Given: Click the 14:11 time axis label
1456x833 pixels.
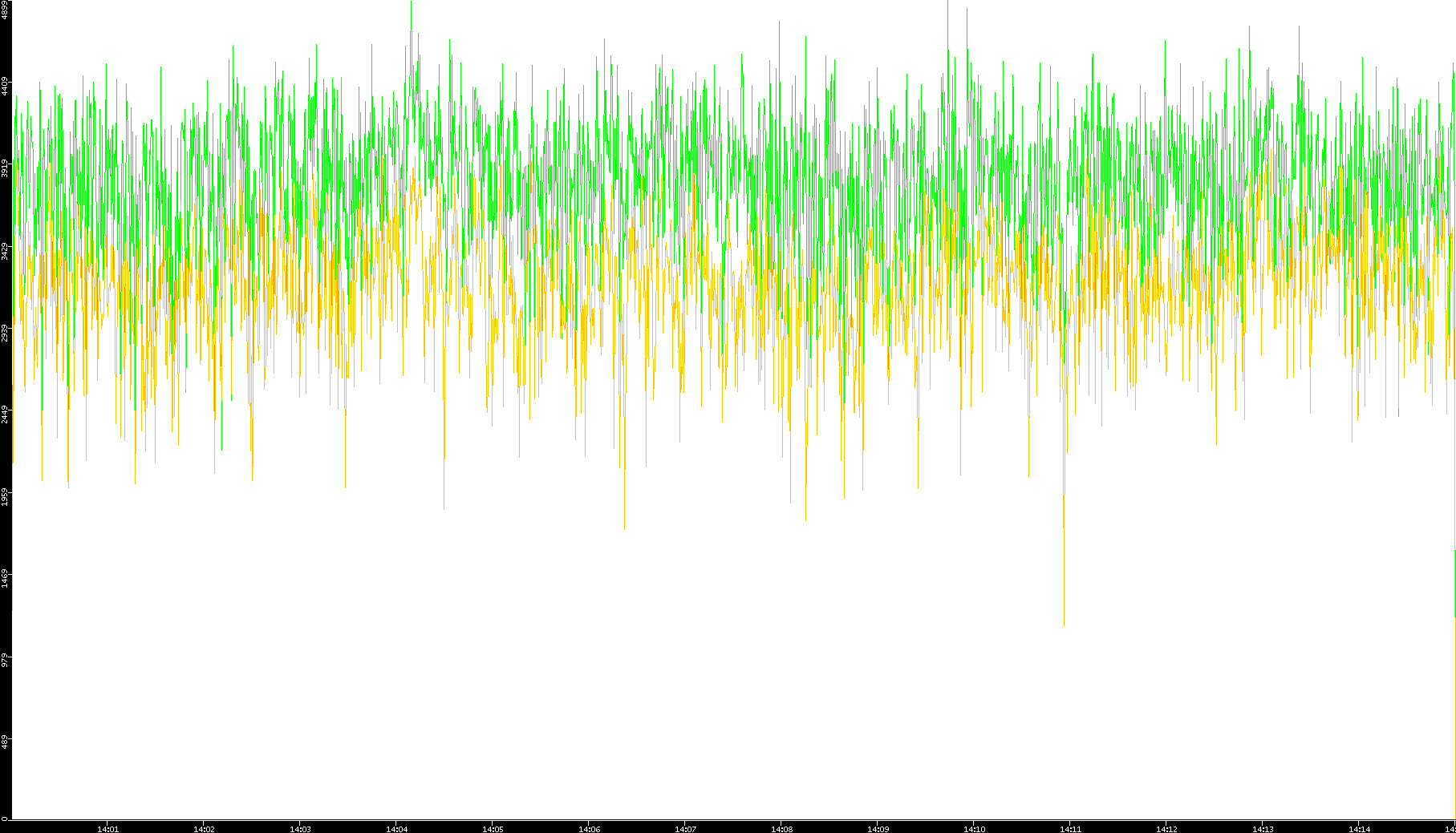Looking at the screenshot, I should coord(1070,829).
